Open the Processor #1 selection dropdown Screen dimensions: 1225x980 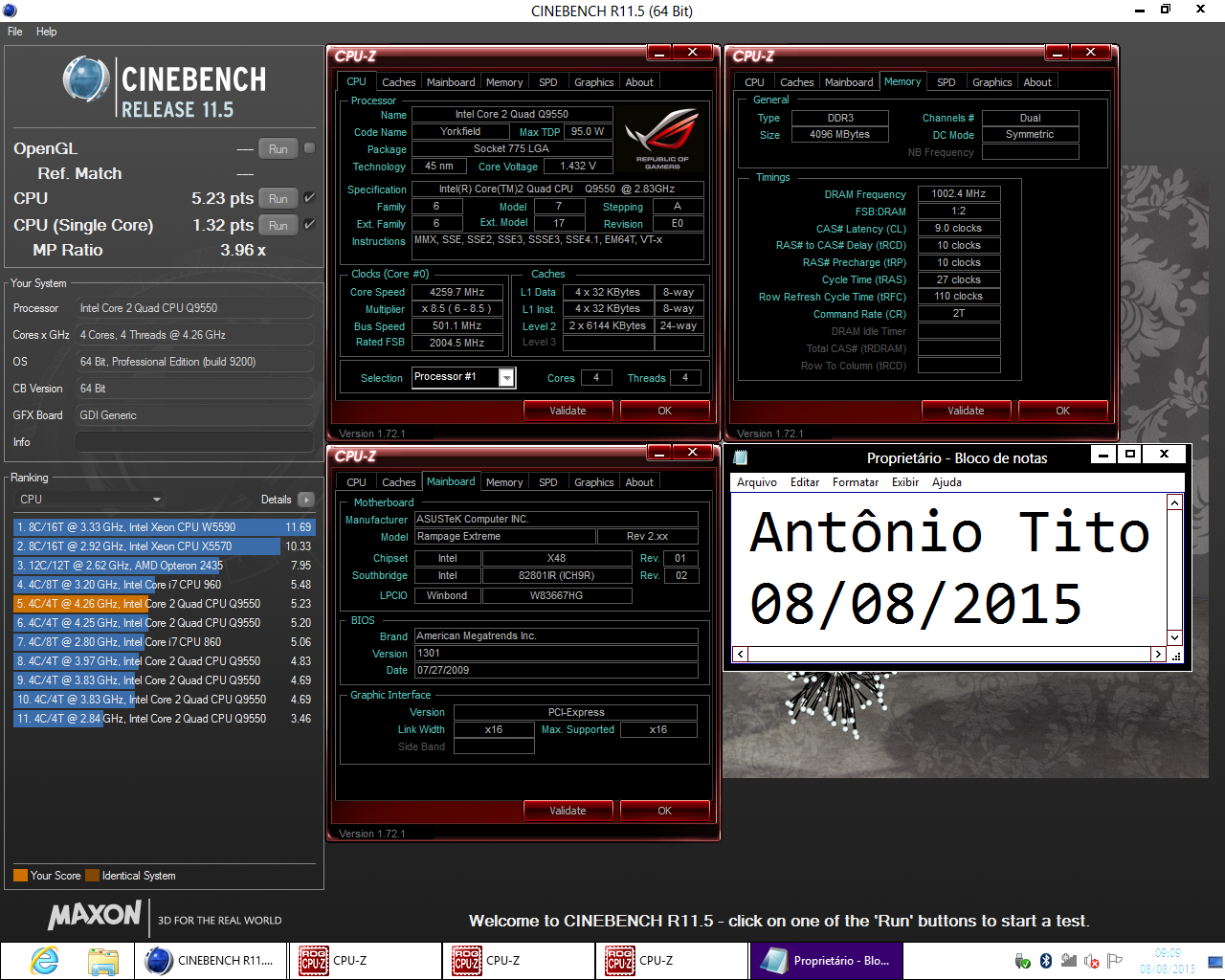click(x=464, y=377)
